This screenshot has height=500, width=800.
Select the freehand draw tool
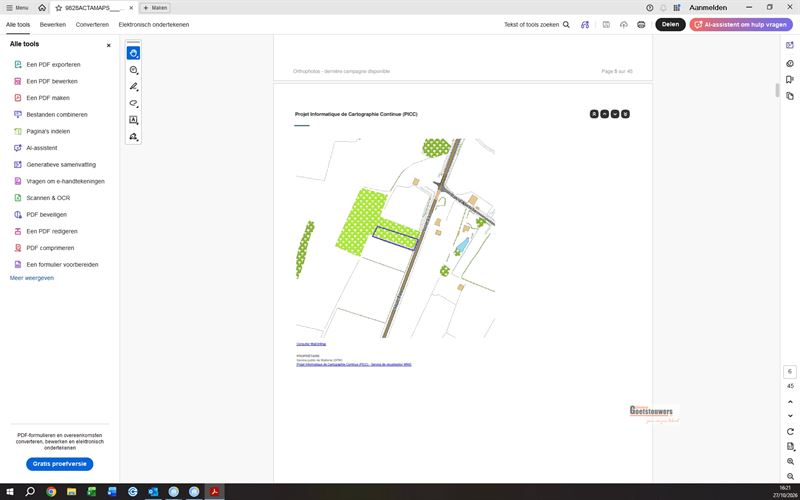coord(133,103)
